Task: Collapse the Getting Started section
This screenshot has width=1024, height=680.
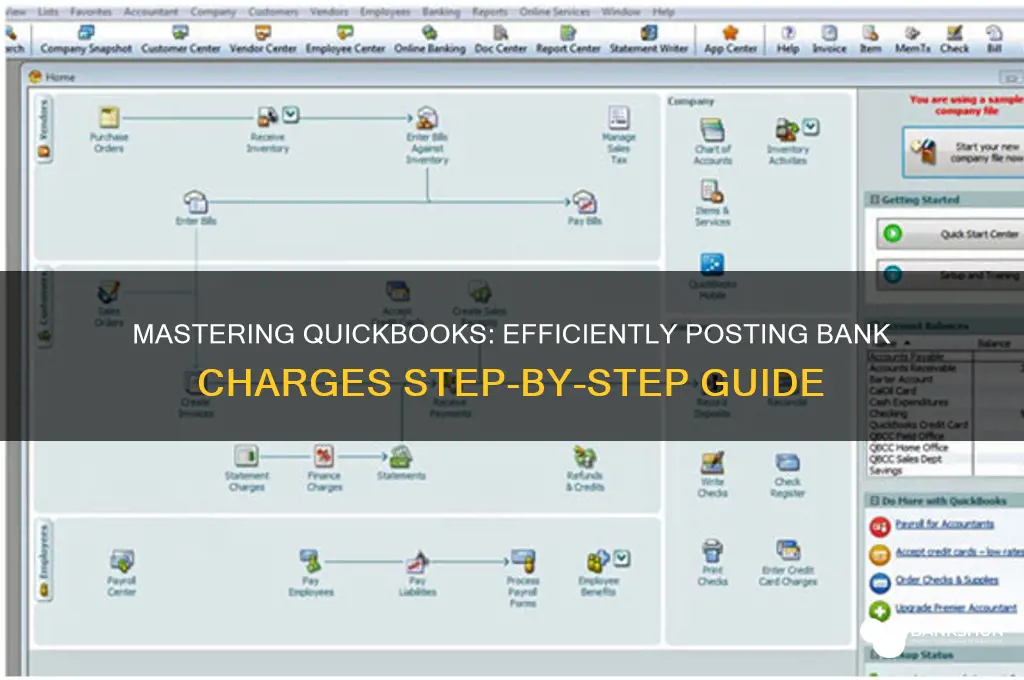Action: 875,199
